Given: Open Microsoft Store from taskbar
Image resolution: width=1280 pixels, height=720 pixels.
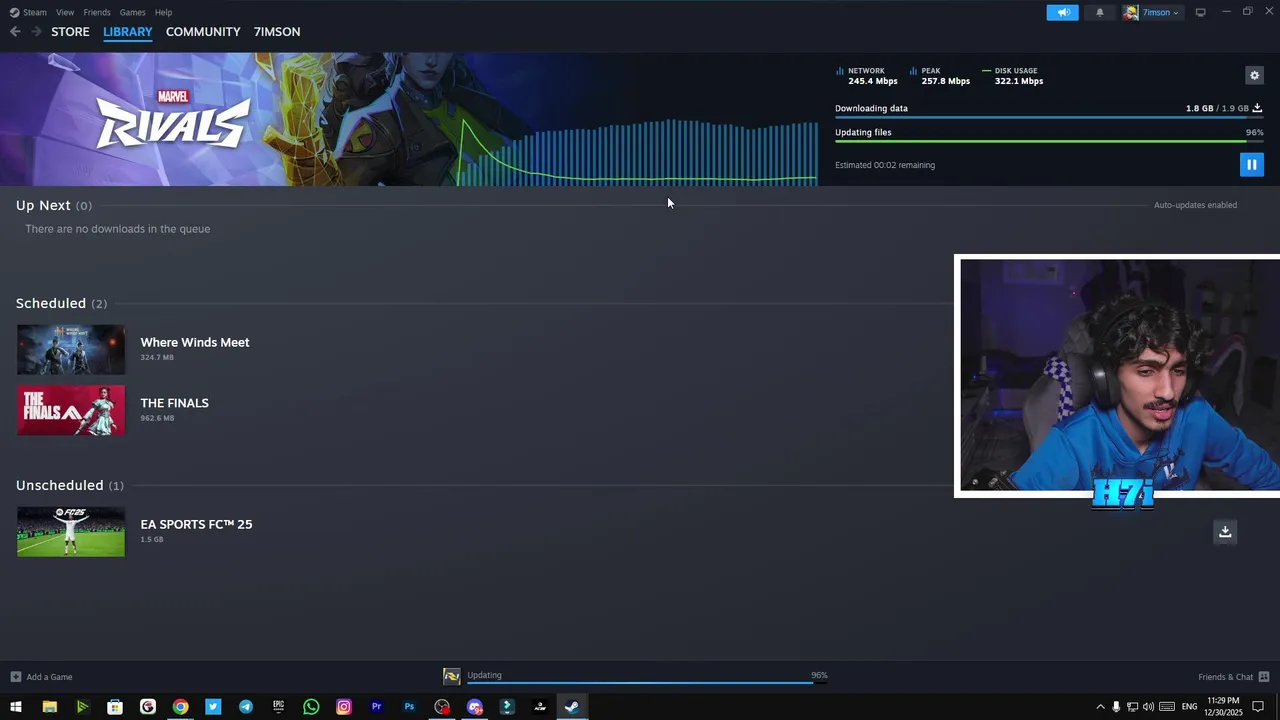Looking at the screenshot, I should (x=115, y=707).
